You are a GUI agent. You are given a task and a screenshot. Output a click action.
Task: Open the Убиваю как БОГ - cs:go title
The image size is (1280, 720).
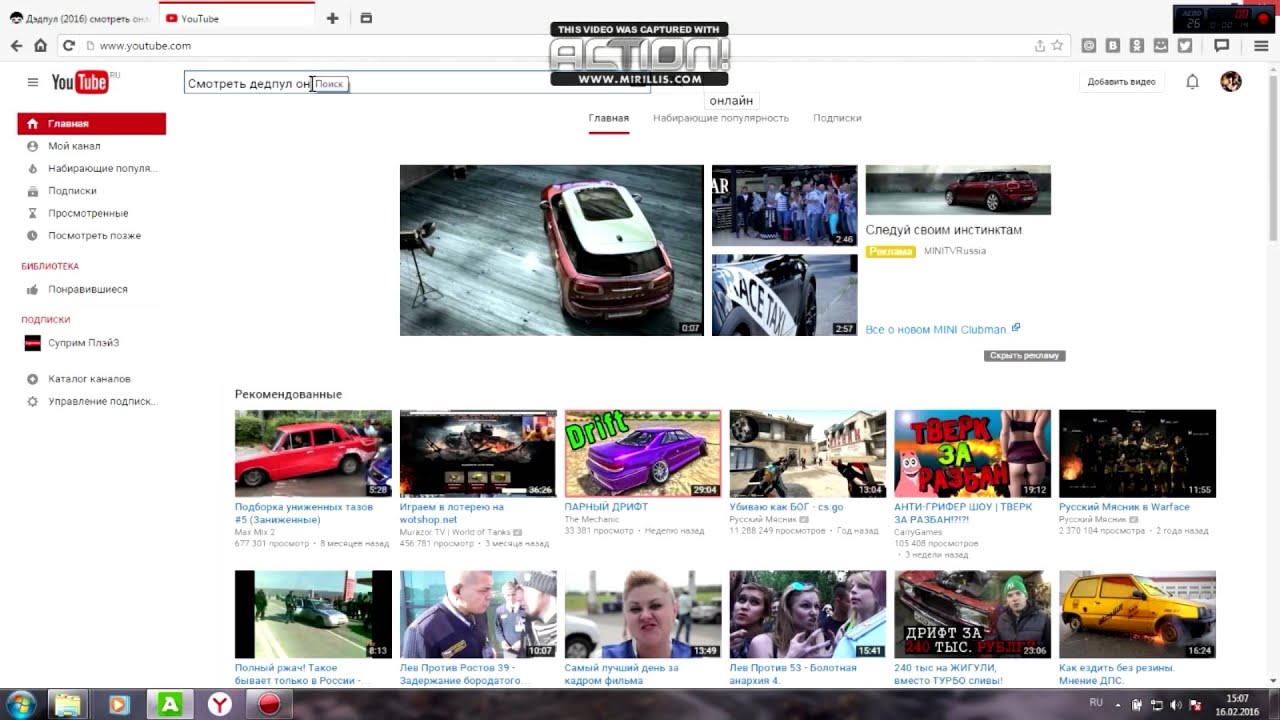786,507
